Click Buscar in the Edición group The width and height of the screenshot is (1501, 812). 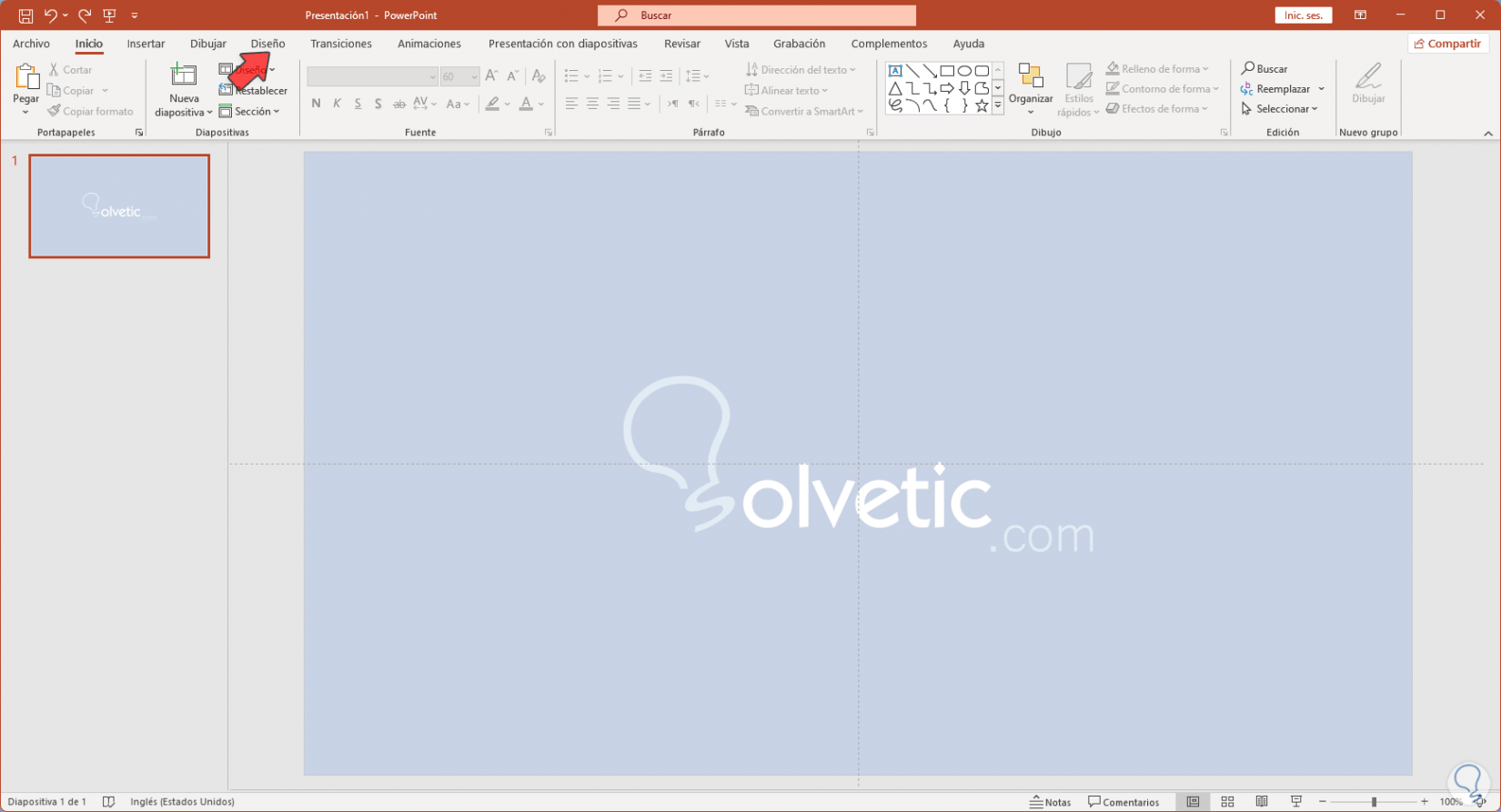[x=1264, y=69]
